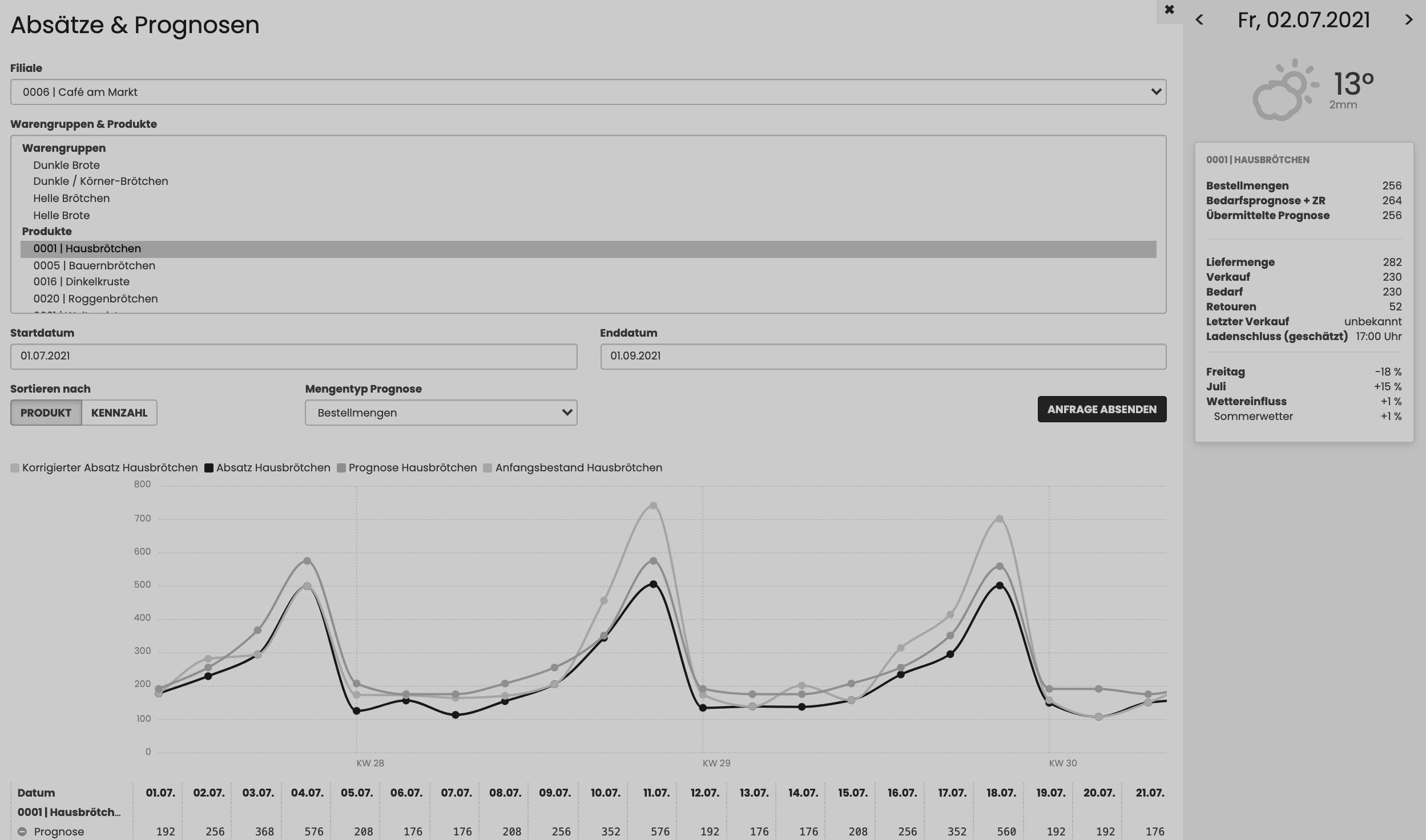
Task: Select Helle Brötchen product group
Action: (x=71, y=198)
